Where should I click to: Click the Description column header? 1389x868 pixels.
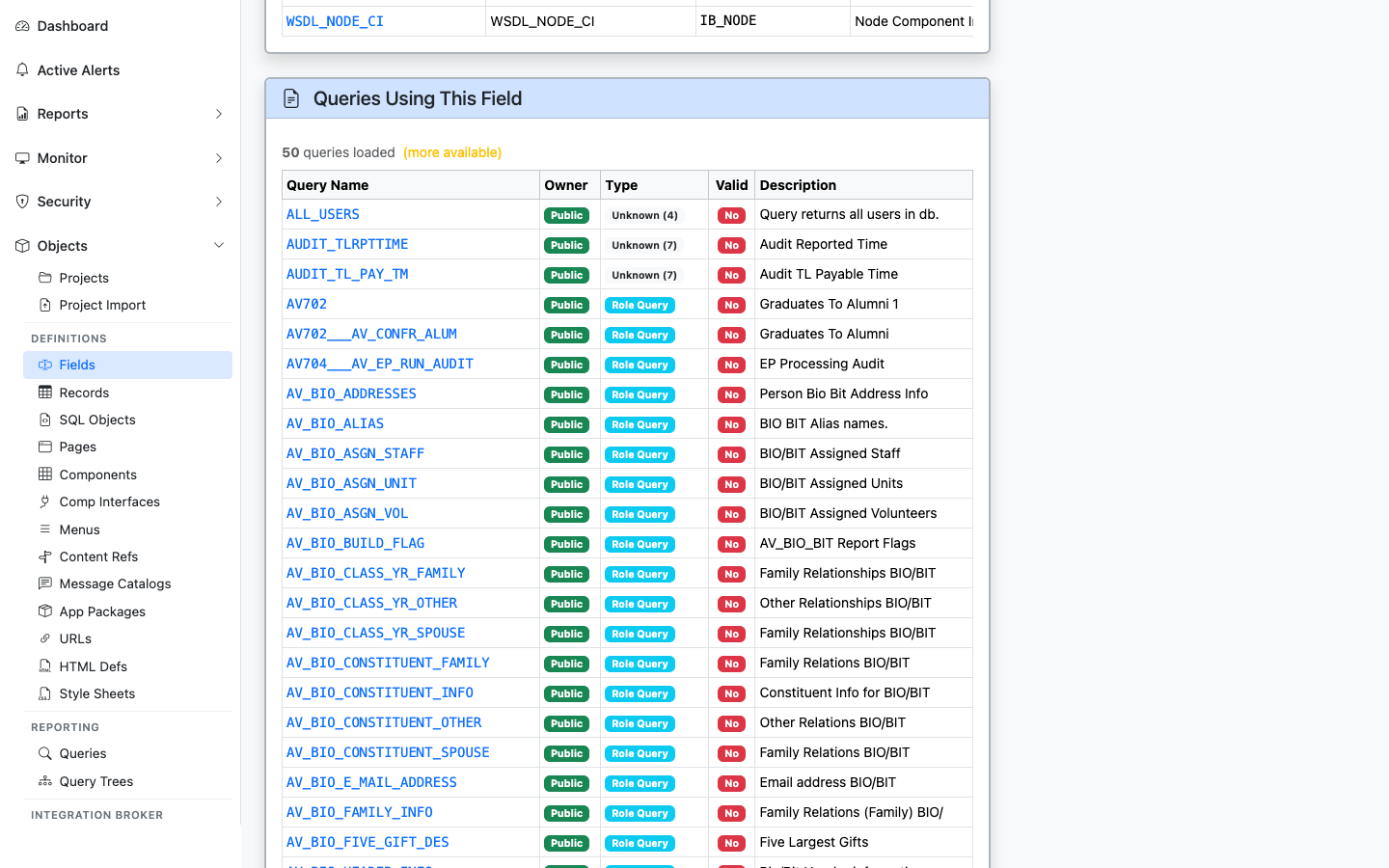pyautogui.click(x=863, y=185)
